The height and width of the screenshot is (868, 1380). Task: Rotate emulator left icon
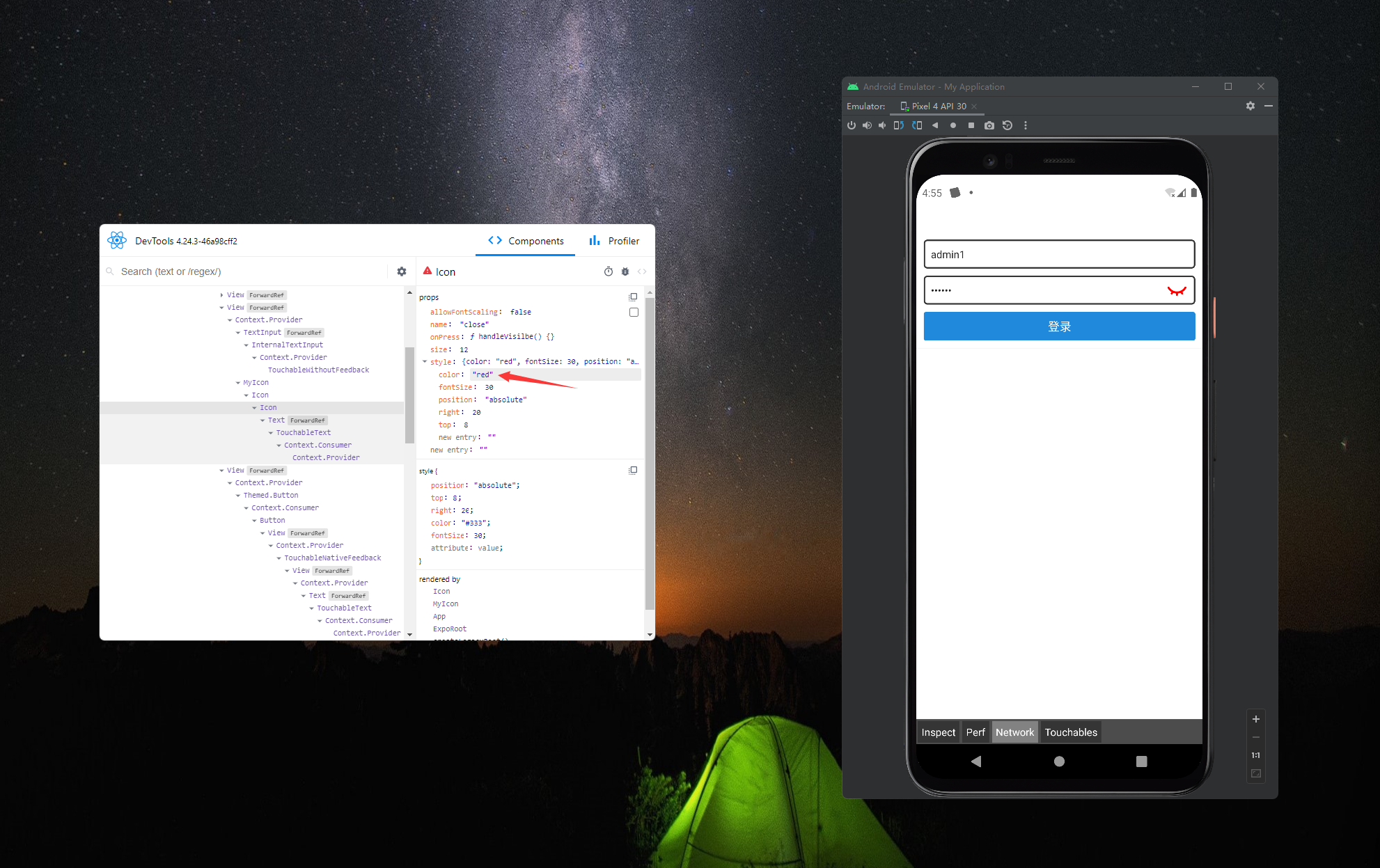coord(898,125)
